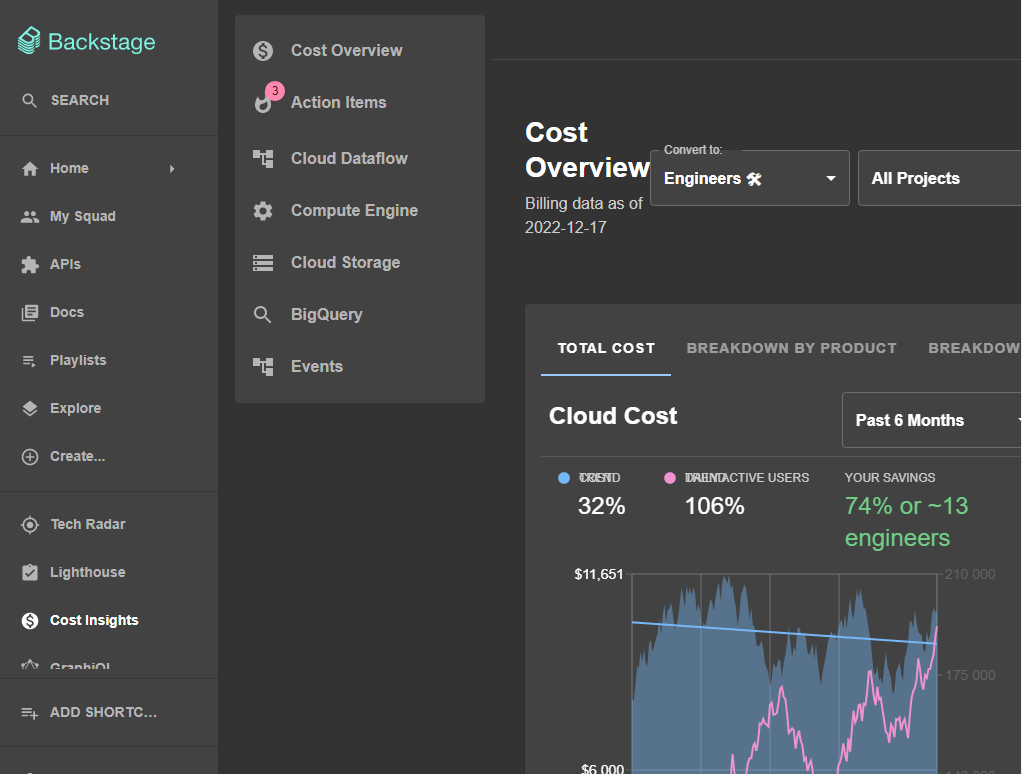Open the Events cost section

coord(317,366)
